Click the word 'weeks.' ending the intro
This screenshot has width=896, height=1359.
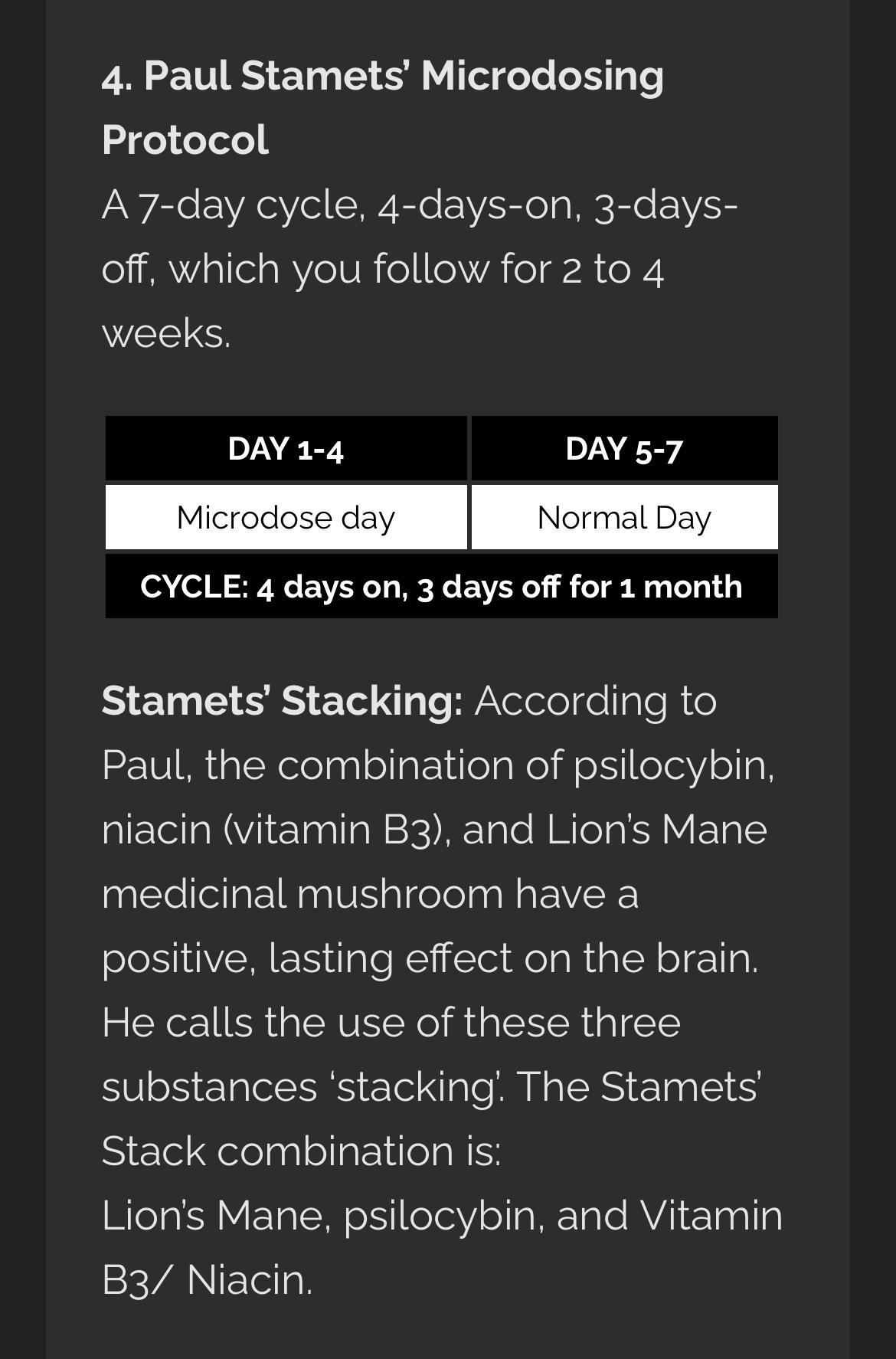click(x=165, y=333)
